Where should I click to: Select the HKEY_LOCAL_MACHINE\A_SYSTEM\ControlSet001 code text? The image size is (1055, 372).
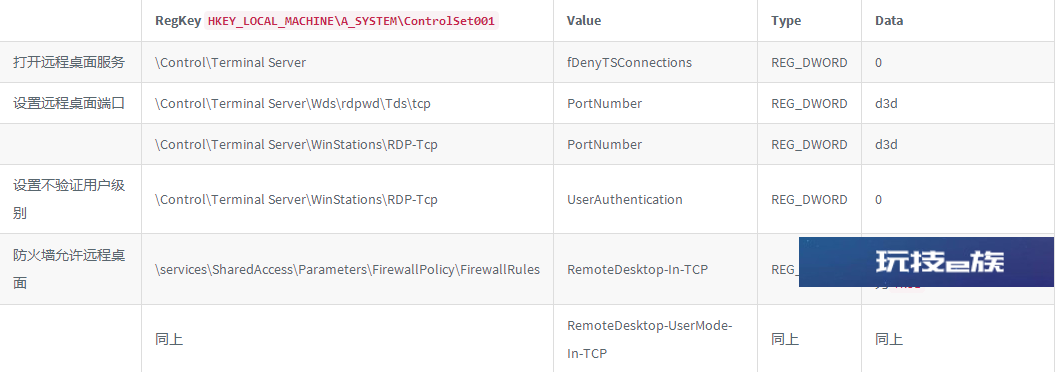click(351, 21)
